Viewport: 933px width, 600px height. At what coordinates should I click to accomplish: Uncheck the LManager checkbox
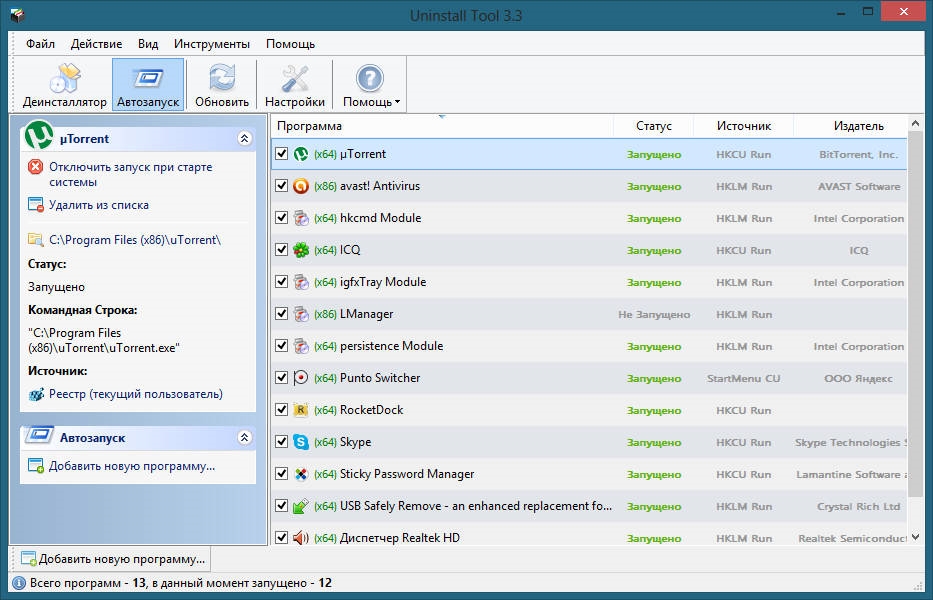pyautogui.click(x=282, y=314)
